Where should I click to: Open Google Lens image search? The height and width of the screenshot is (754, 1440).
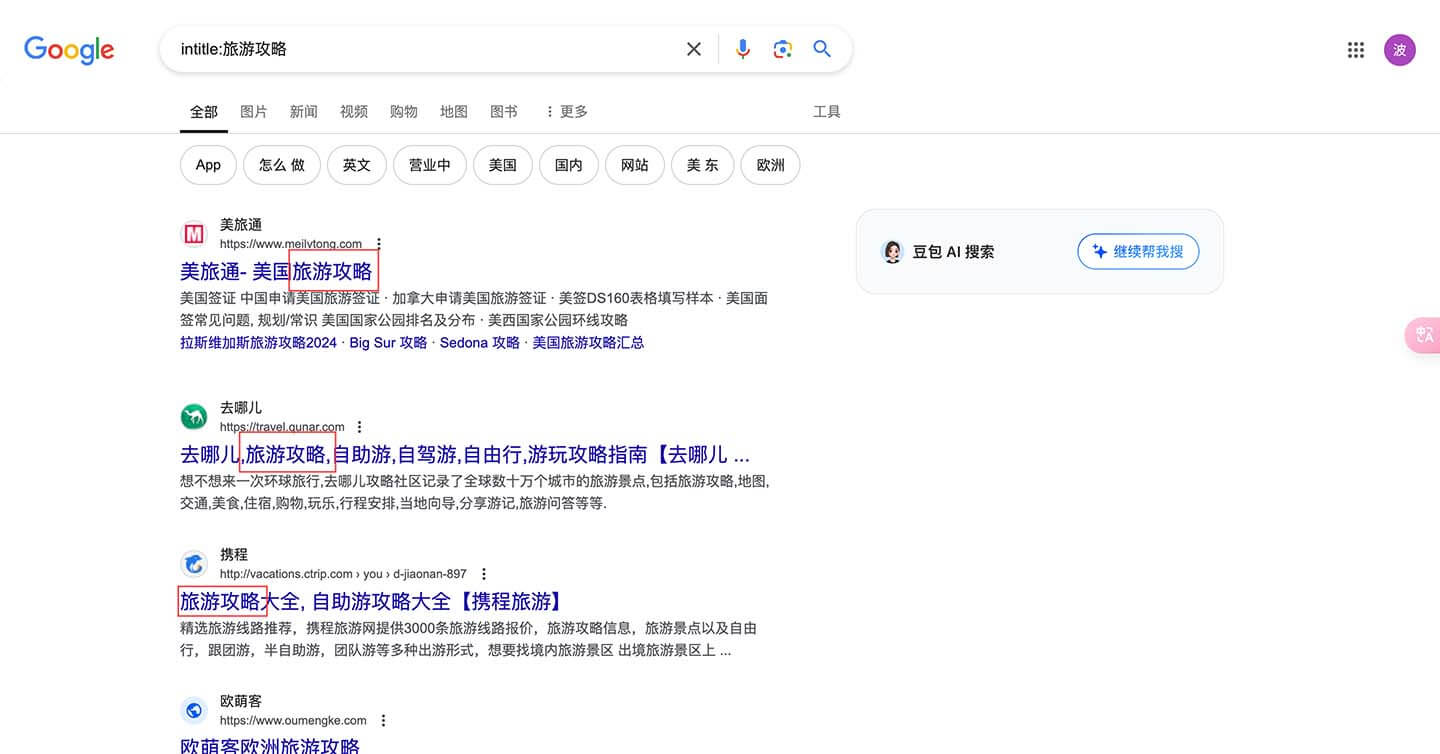[782, 49]
